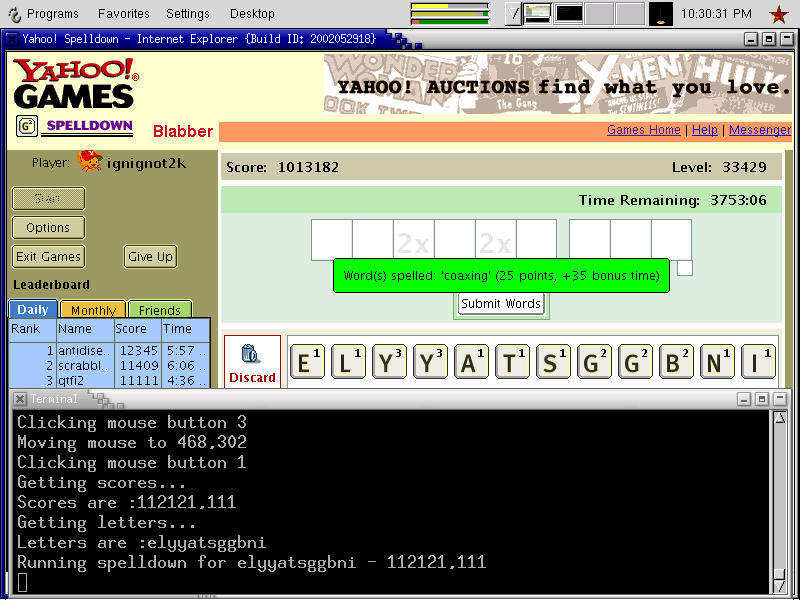Click the Options button
Screen dimensions: 800x600
[48, 228]
